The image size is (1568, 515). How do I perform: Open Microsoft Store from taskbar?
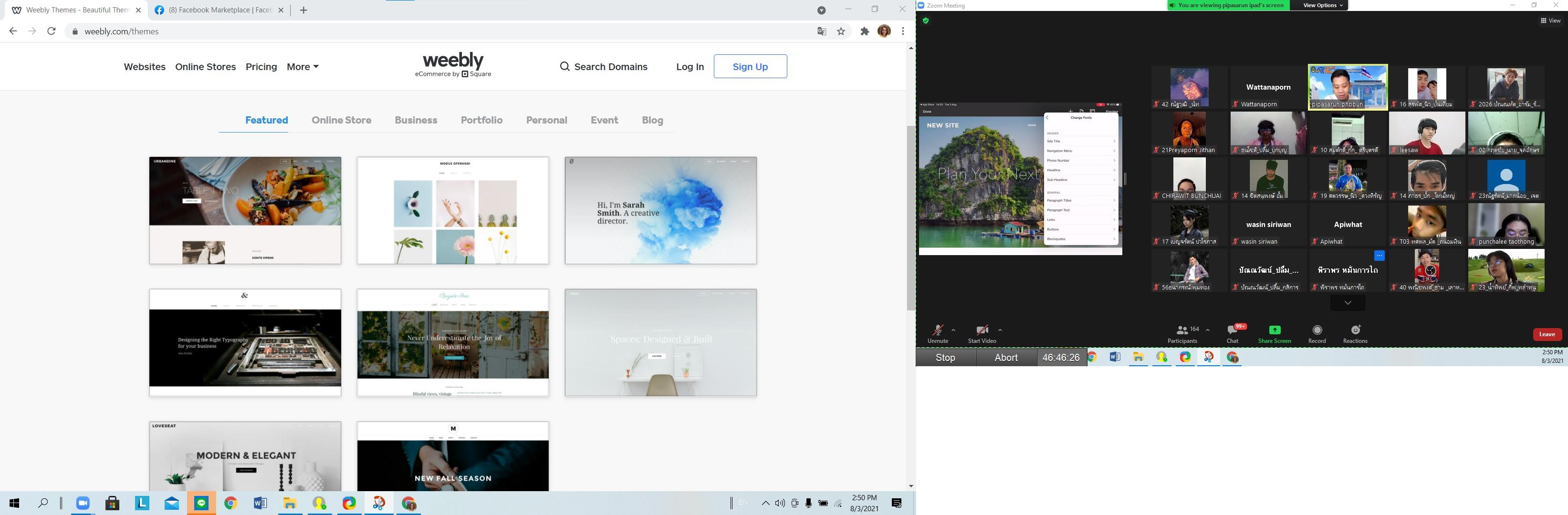(x=112, y=503)
